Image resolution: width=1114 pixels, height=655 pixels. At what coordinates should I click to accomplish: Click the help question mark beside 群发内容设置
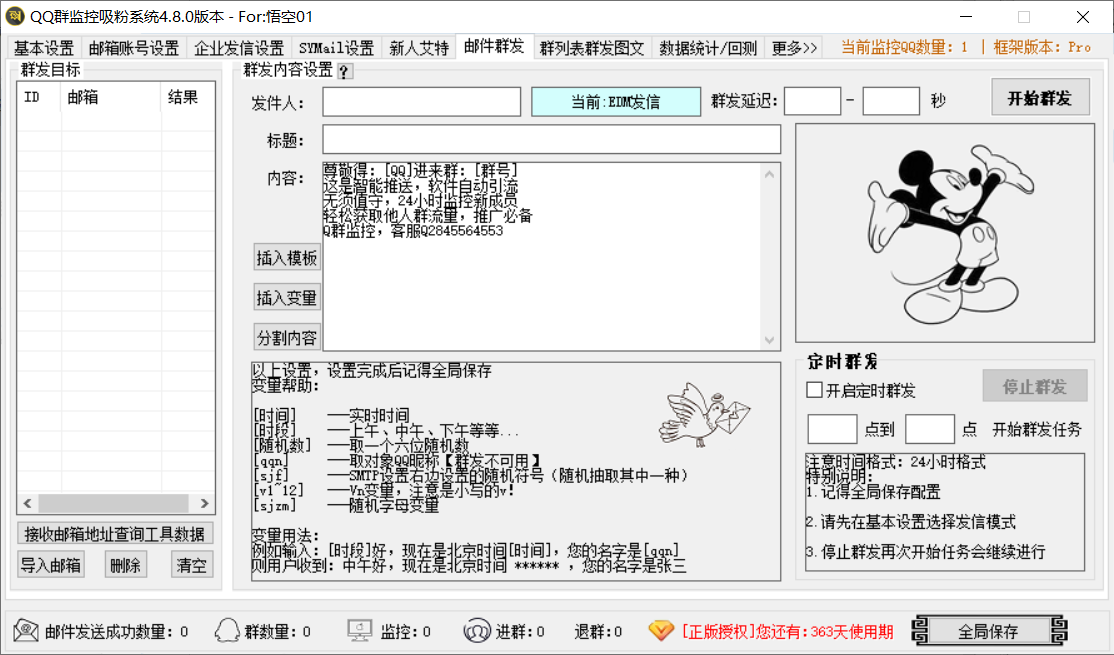pos(344,71)
